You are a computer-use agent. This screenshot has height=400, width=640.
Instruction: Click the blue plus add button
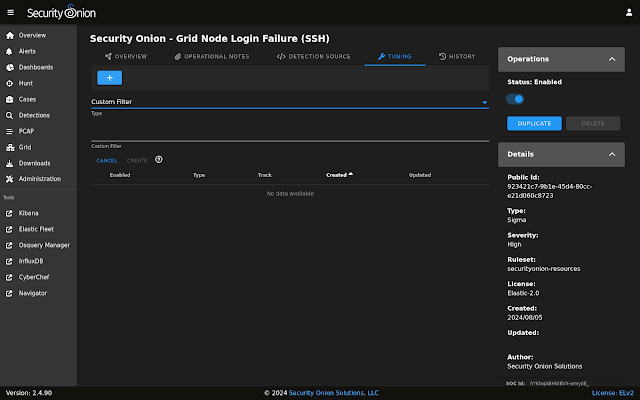click(x=109, y=78)
